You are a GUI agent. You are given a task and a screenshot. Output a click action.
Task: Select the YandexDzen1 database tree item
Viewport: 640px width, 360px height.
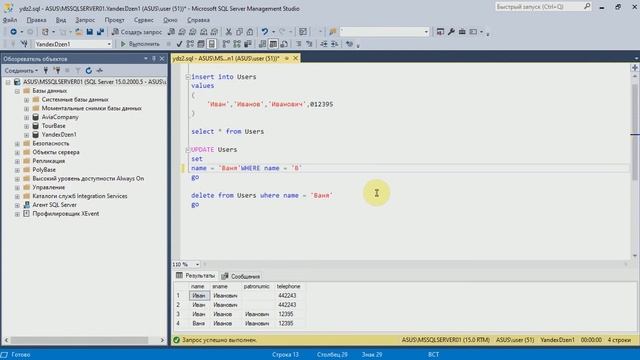click(59, 135)
